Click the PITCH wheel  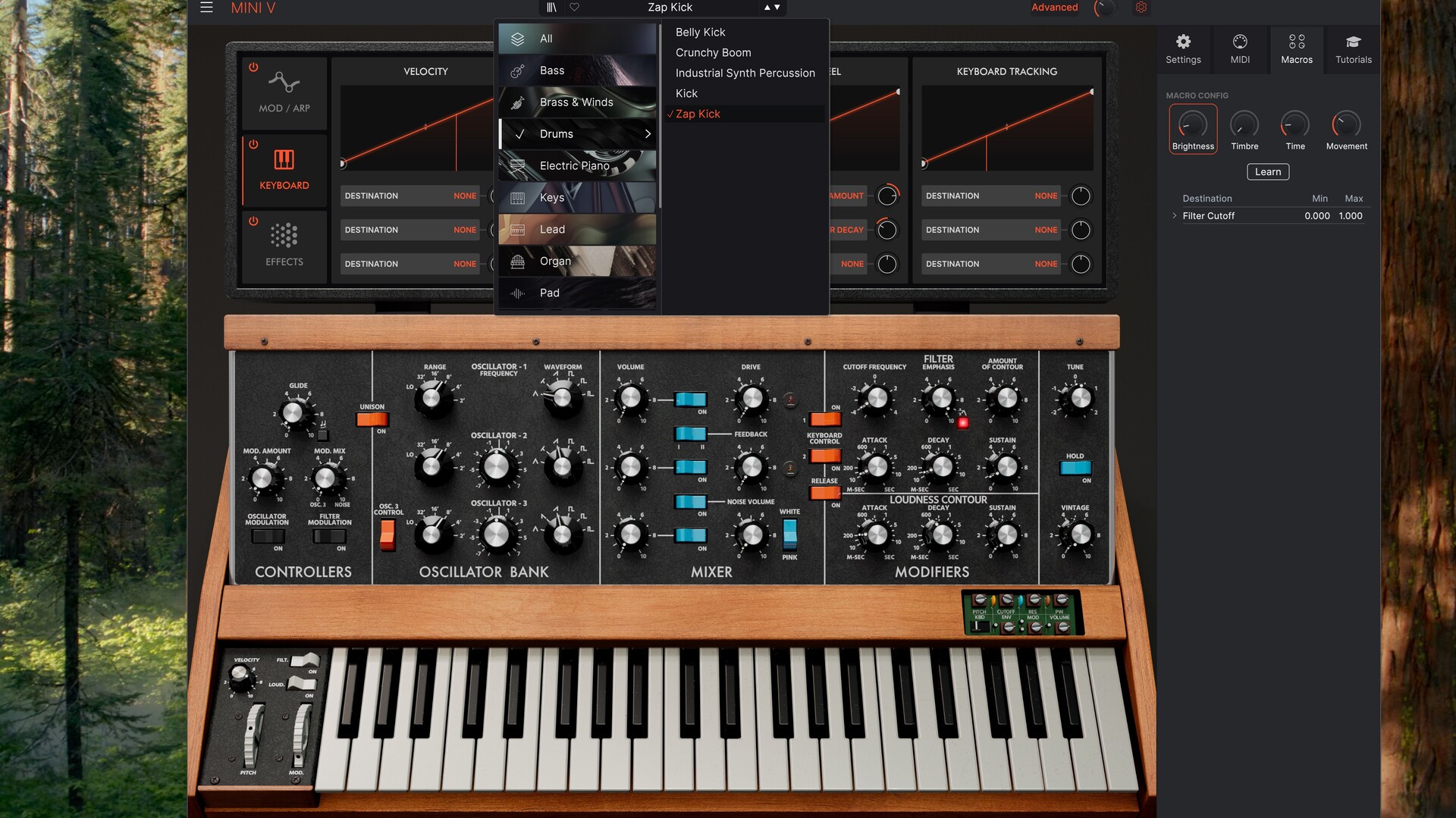[x=253, y=735]
